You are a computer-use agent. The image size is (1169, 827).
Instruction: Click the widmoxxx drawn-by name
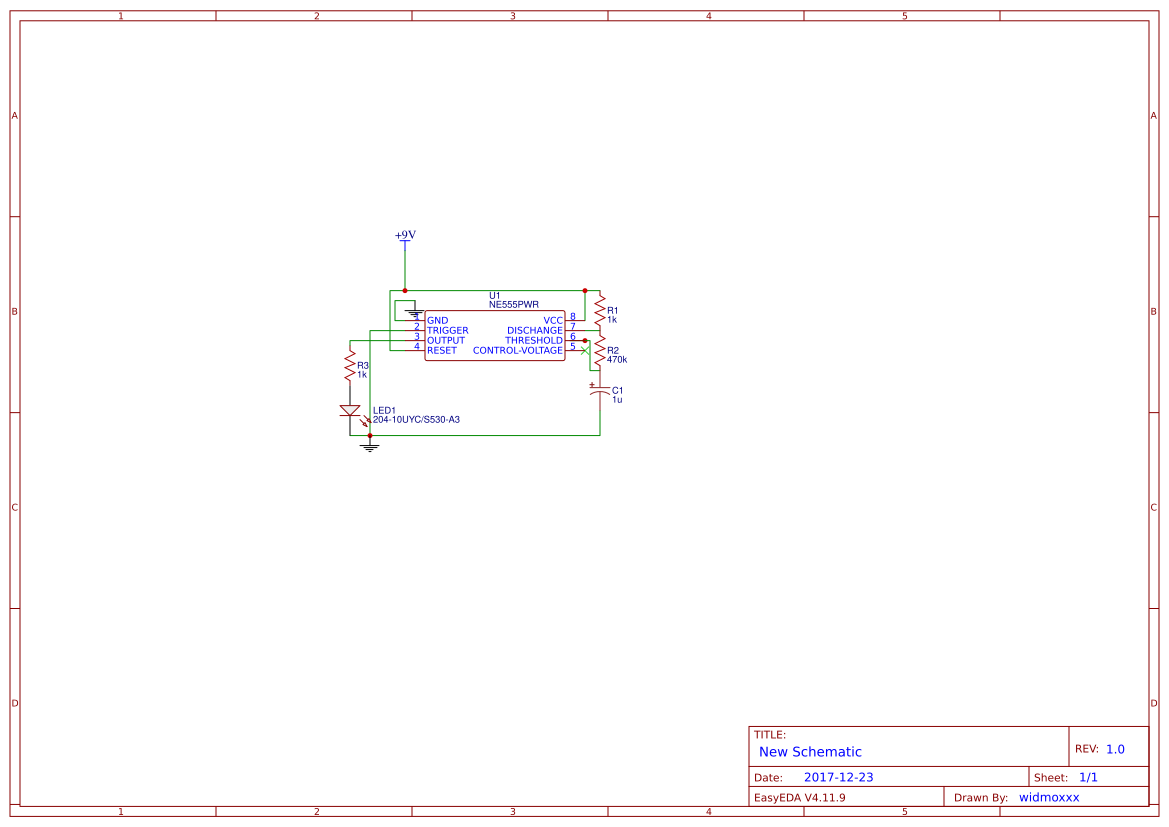[1050, 797]
